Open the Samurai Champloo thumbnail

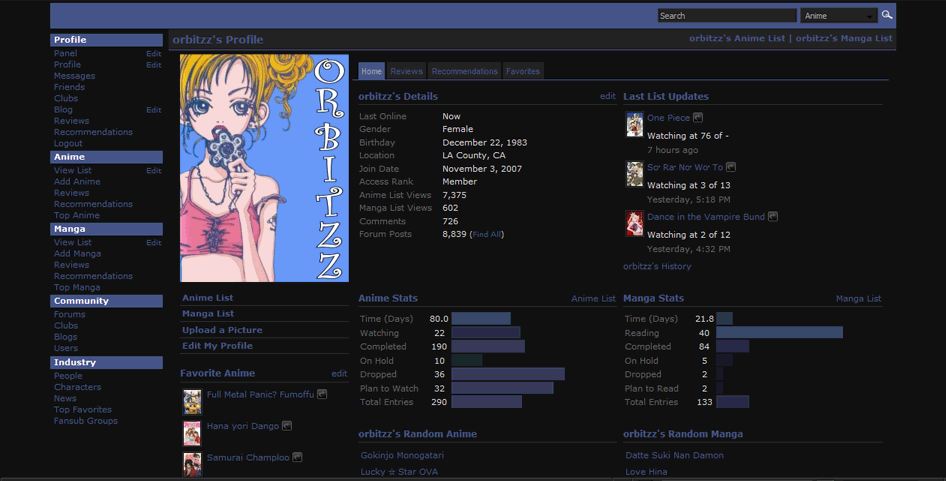(x=192, y=464)
